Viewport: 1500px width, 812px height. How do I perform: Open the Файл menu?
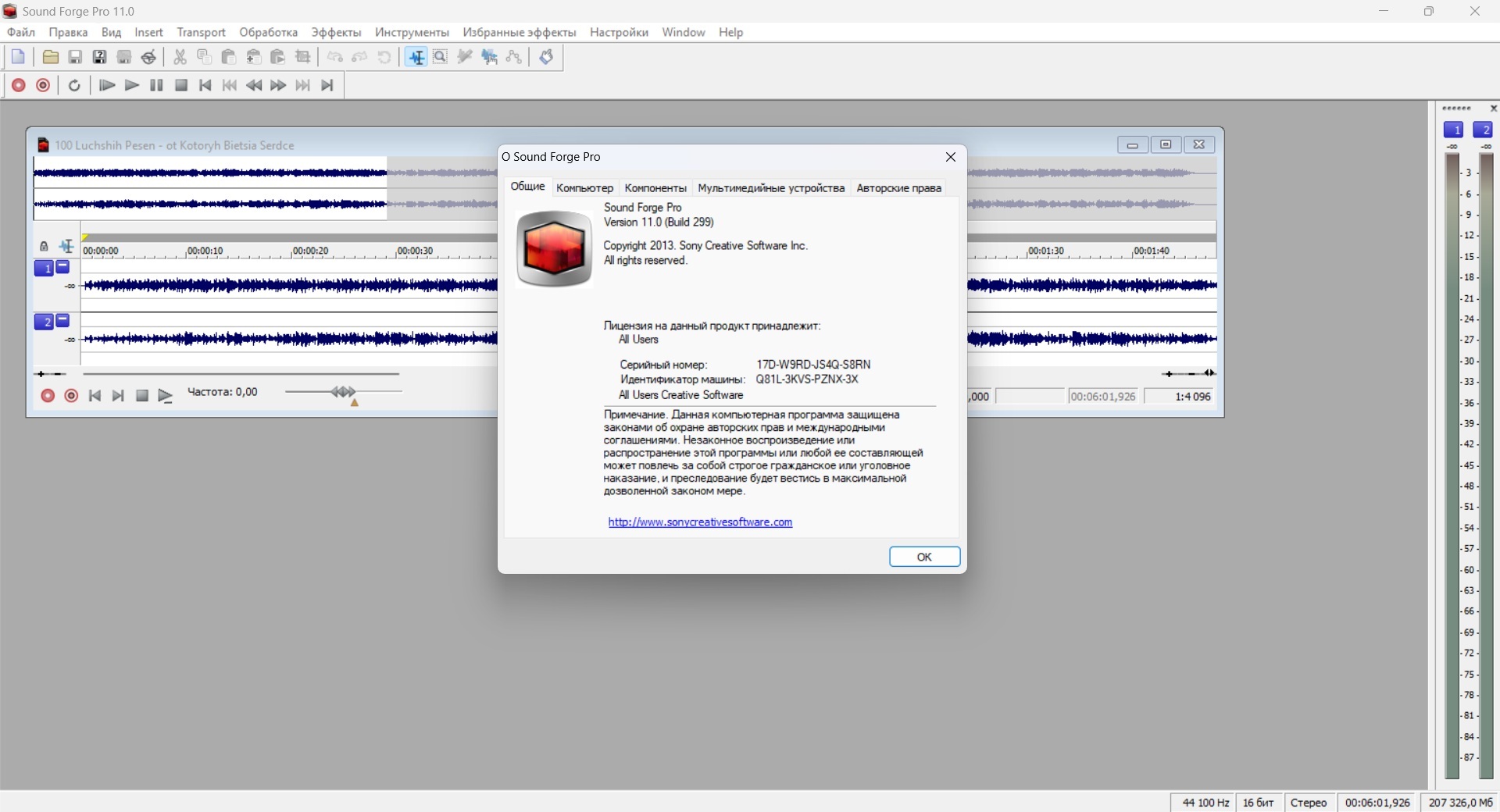click(x=21, y=32)
